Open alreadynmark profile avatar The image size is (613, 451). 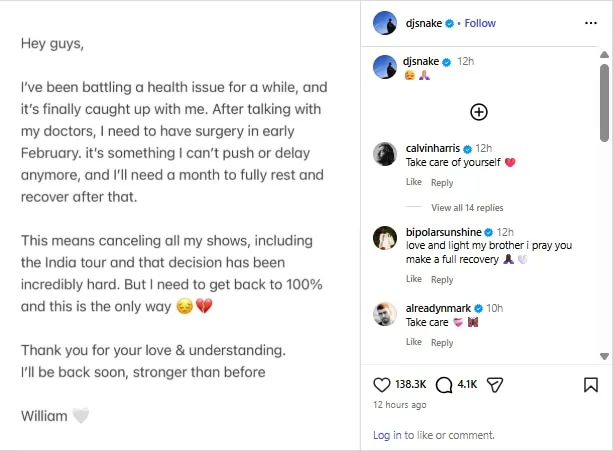[386, 313]
